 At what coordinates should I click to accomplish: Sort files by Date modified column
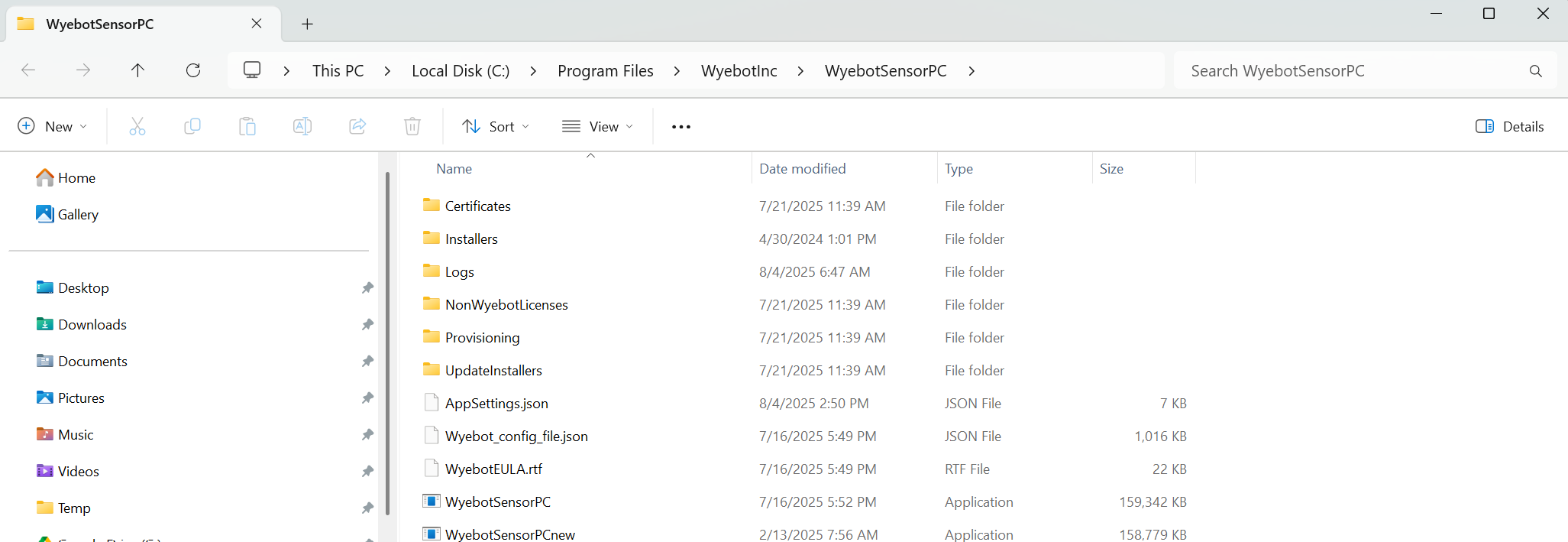click(x=802, y=169)
